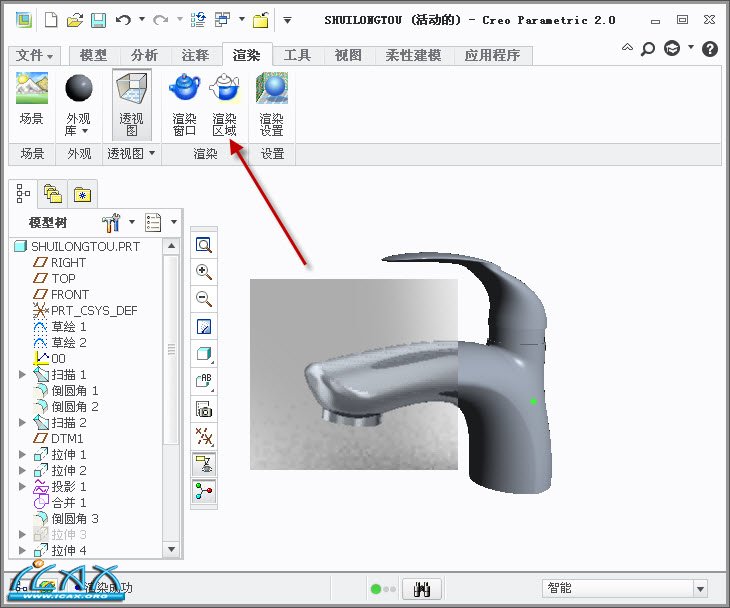Save the model with the floppy icon
This screenshot has height=608, width=730.
98,20
